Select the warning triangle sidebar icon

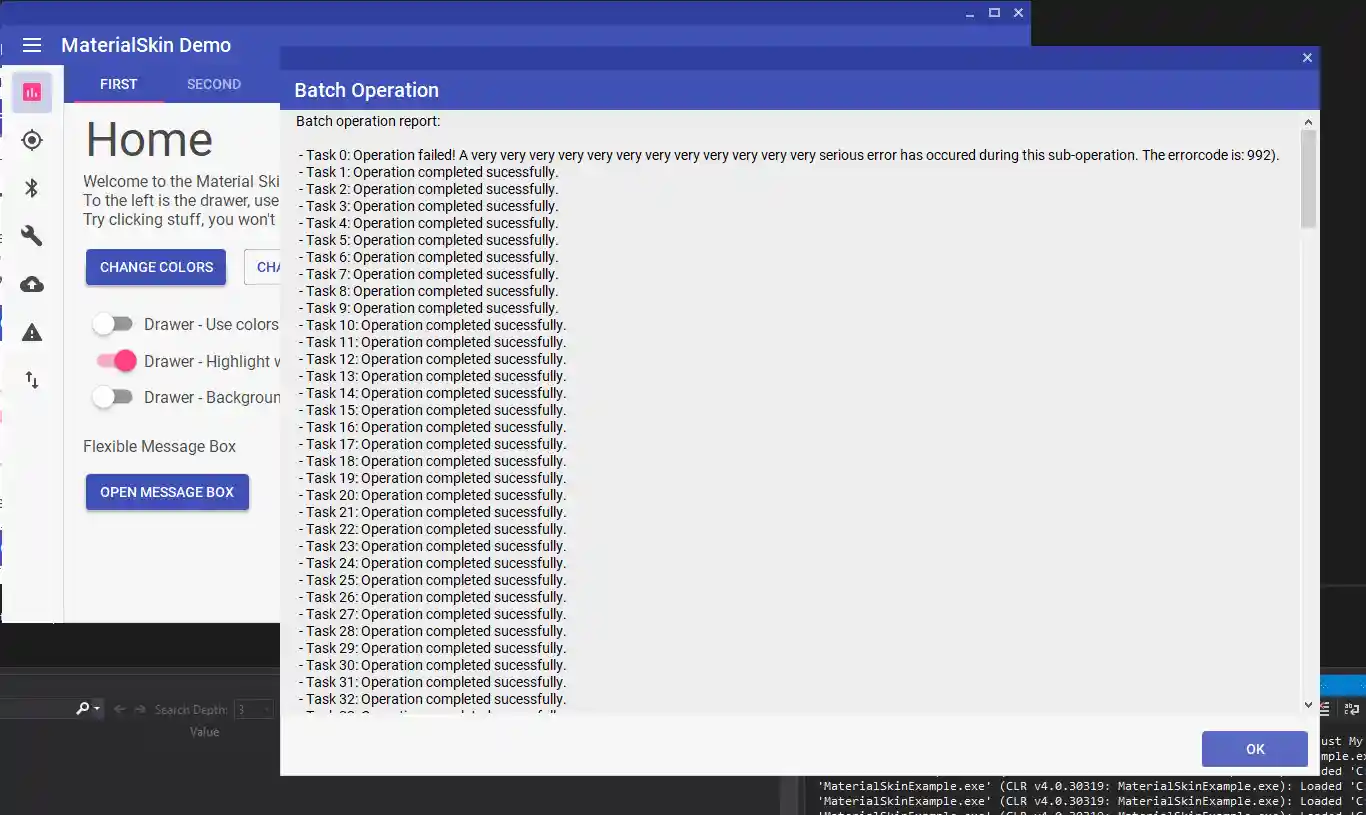pyautogui.click(x=31, y=331)
